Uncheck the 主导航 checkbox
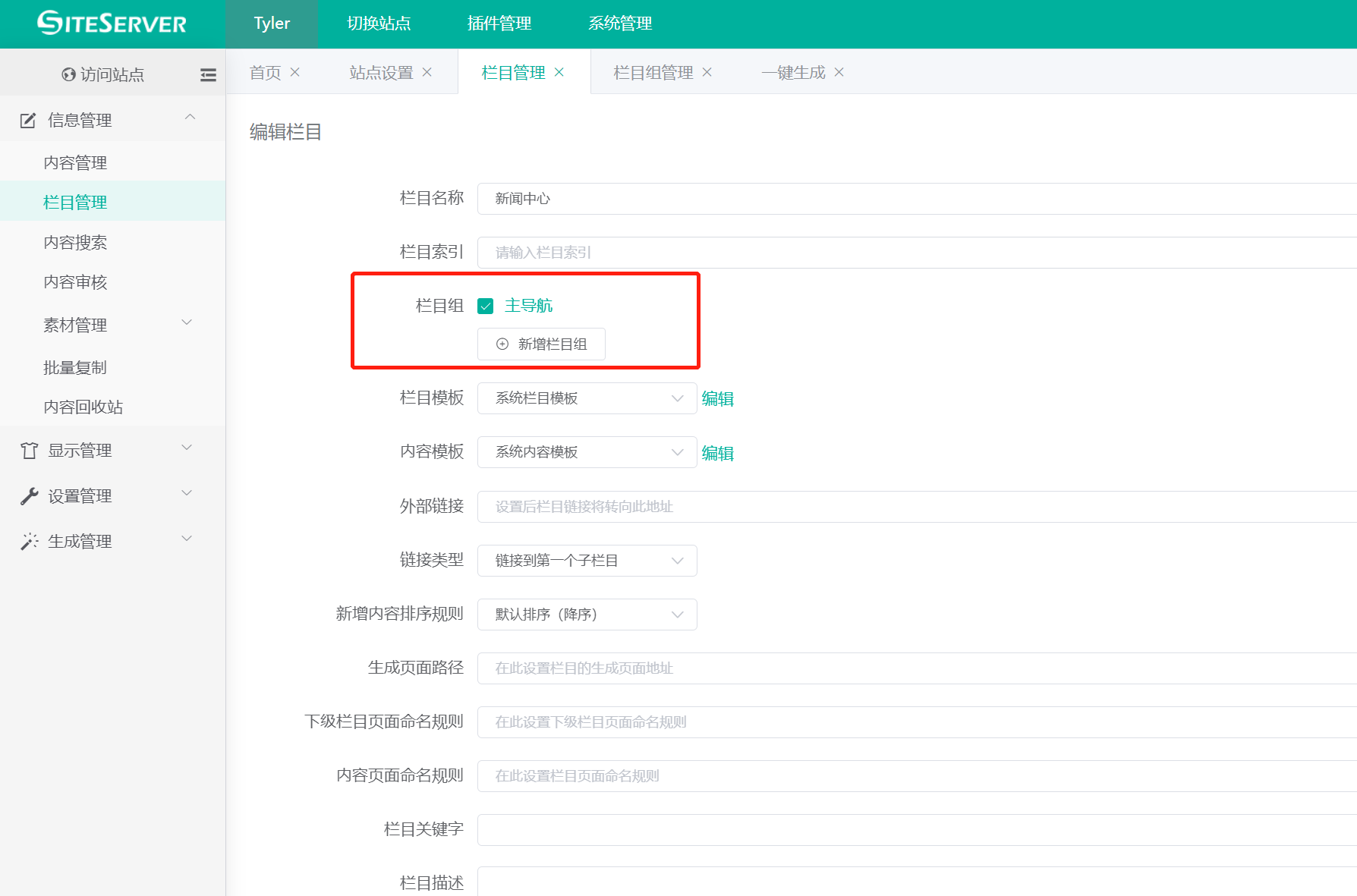 (486, 306)
